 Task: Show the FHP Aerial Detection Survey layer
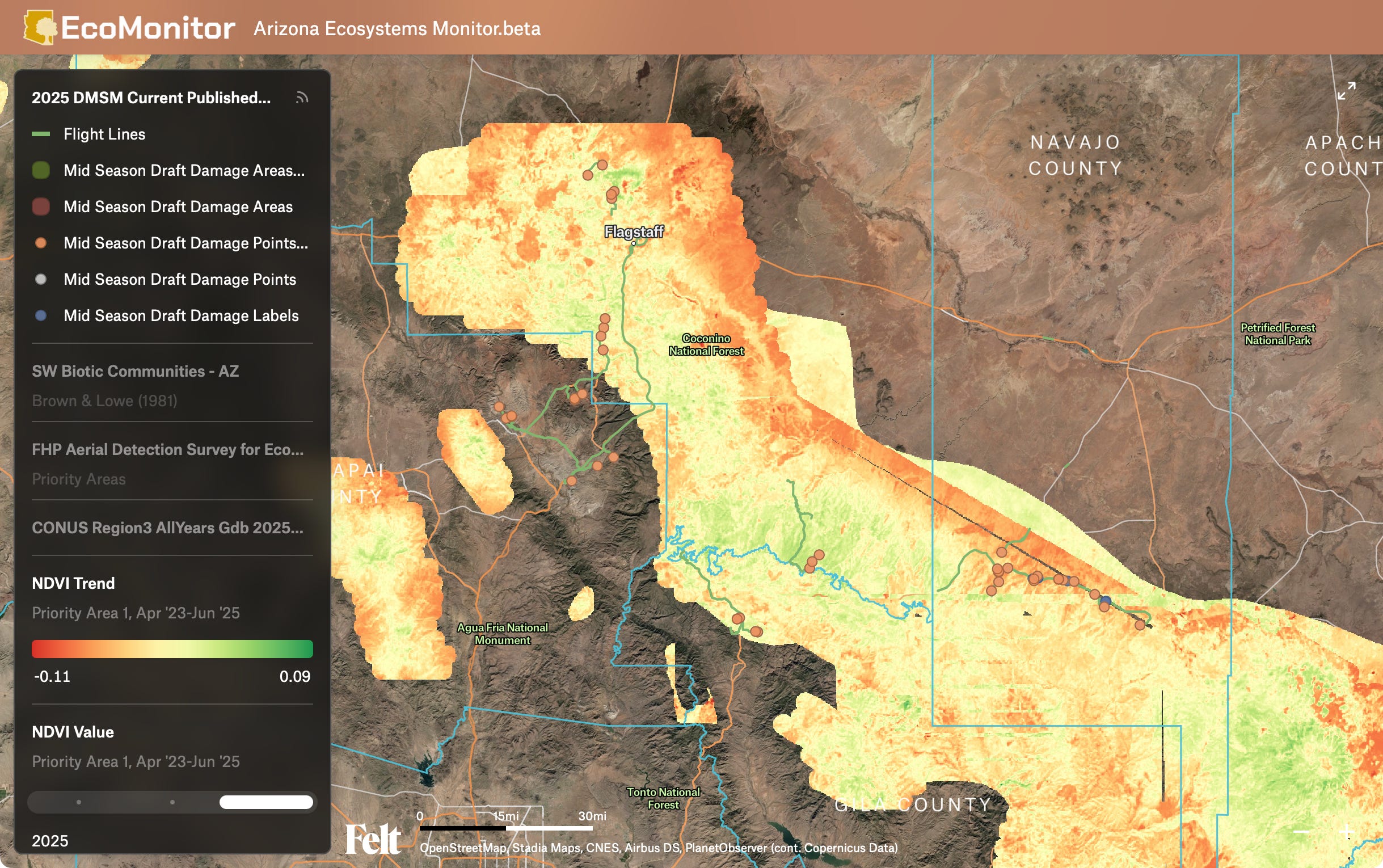coord(167,449)
